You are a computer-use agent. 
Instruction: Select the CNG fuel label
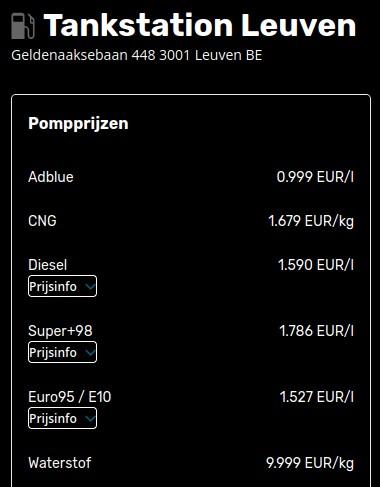click(x=42, y=221)
